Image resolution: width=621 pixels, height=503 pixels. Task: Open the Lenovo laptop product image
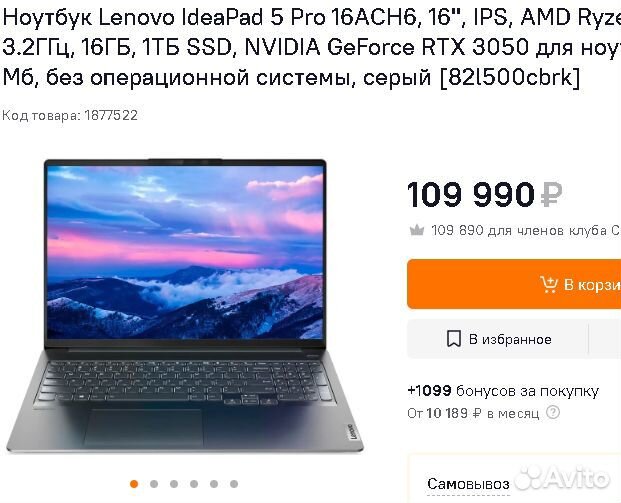pyautogui.click(x=185, y=305)
